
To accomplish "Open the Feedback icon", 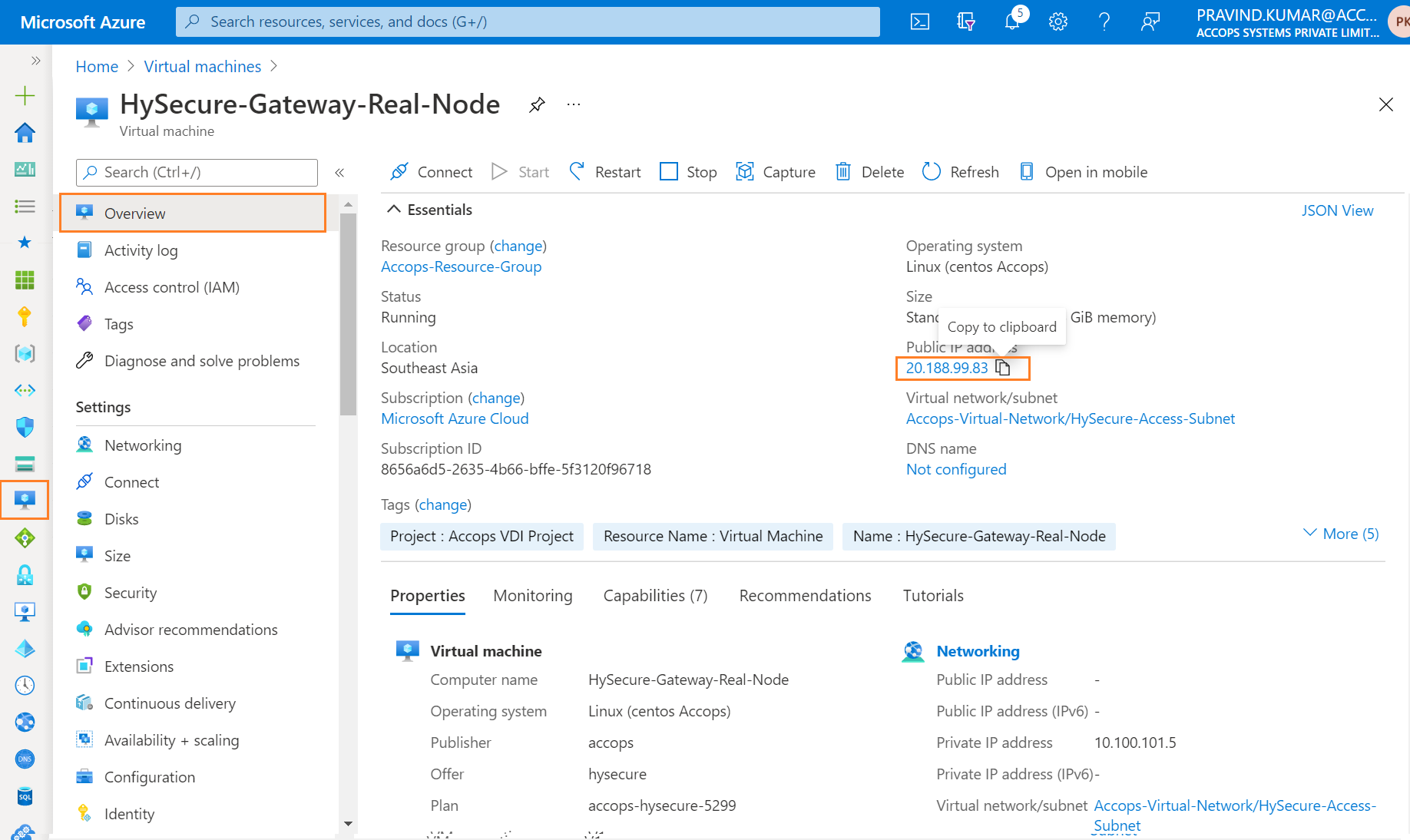I will [1150, 21].
